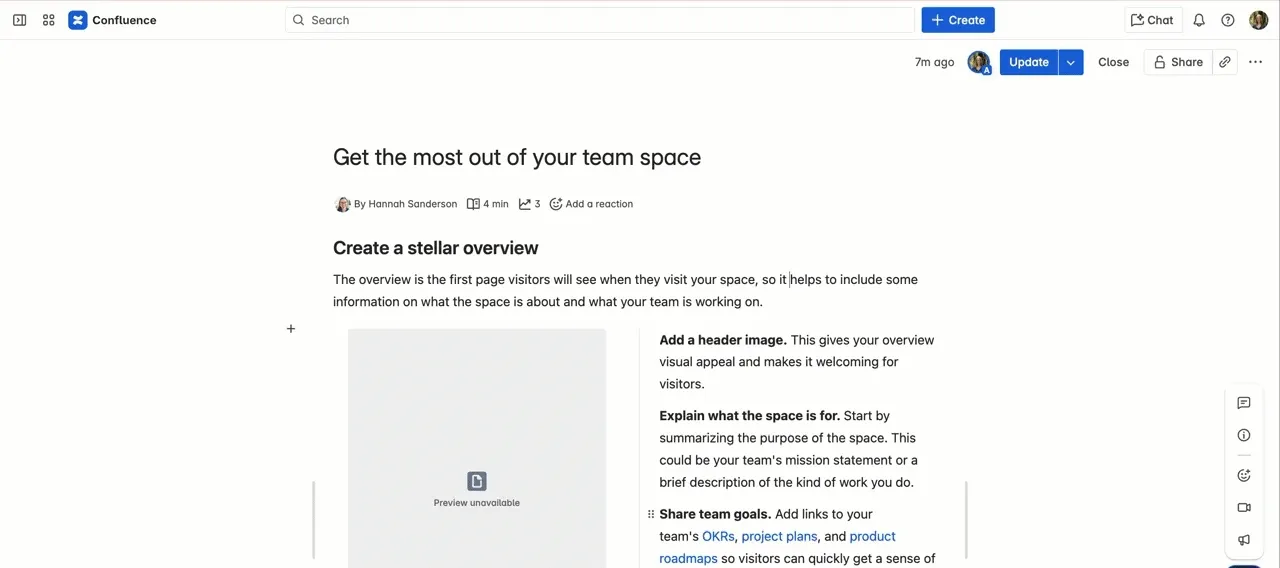1280x568 pixels.
Task: Click Add a reaction
Action: click(591, 204)
